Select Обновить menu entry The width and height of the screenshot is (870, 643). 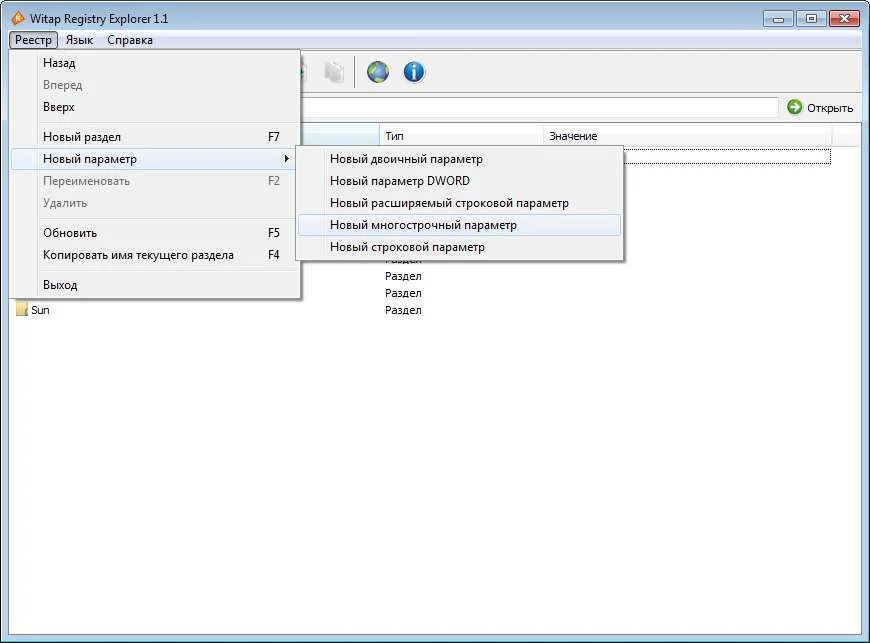(155, 232)
